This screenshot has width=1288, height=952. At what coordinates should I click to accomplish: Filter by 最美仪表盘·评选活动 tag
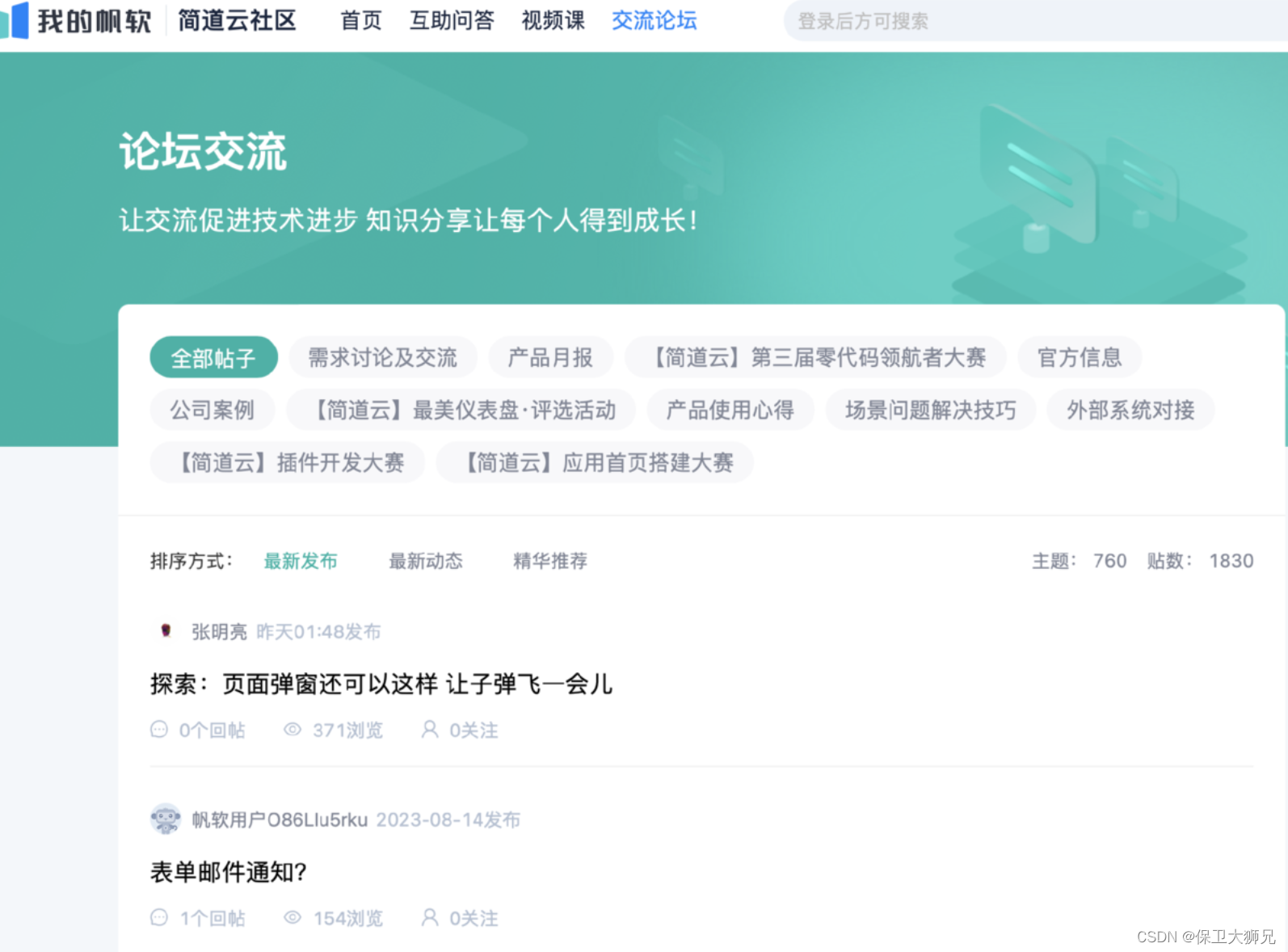(x=461, y=410)
